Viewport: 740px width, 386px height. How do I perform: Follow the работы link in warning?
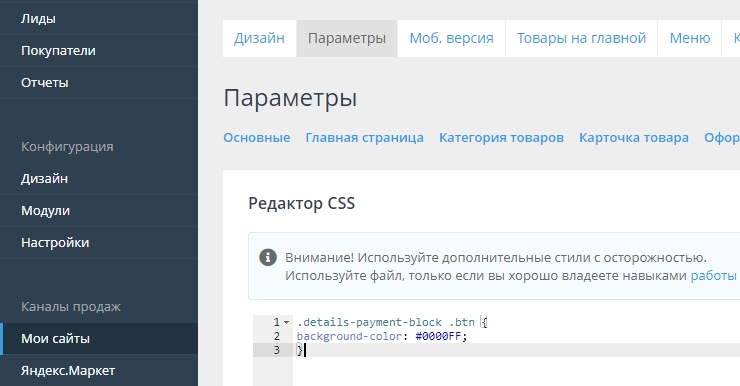(713, 276)
